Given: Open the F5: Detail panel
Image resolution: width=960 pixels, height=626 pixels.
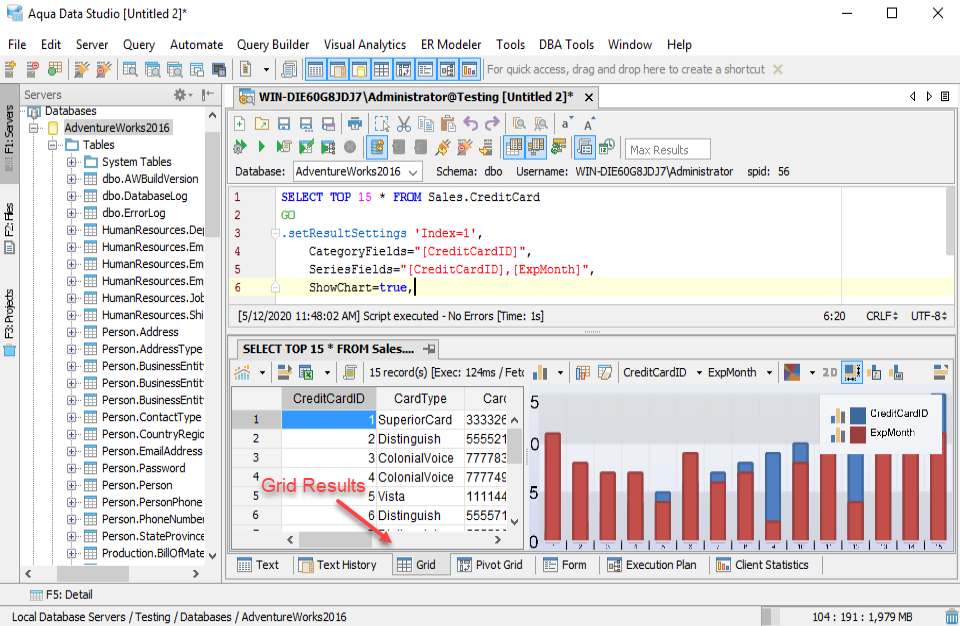Looking at the screenshot, I should pos(61,594).
